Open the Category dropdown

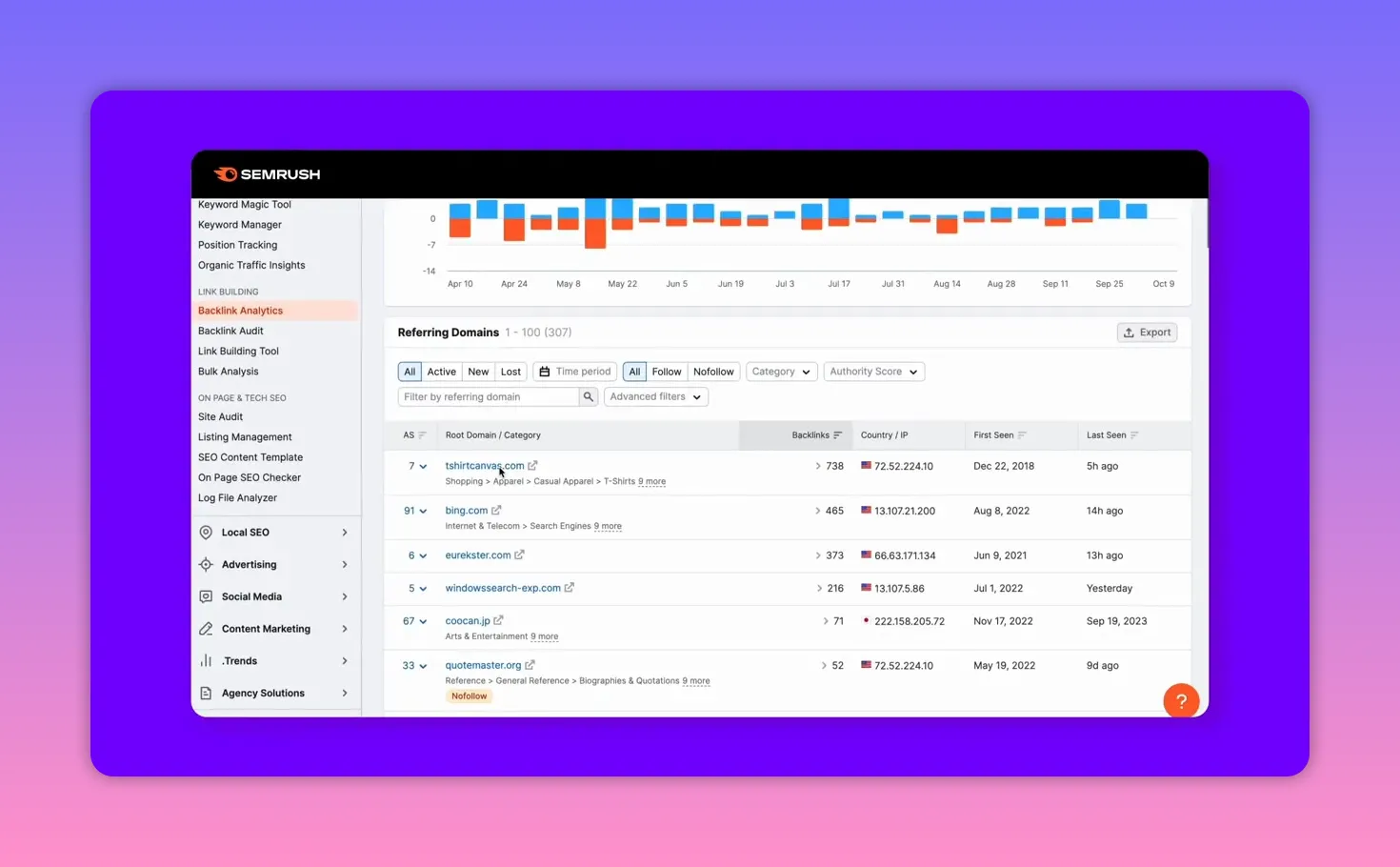coord(781,372)
